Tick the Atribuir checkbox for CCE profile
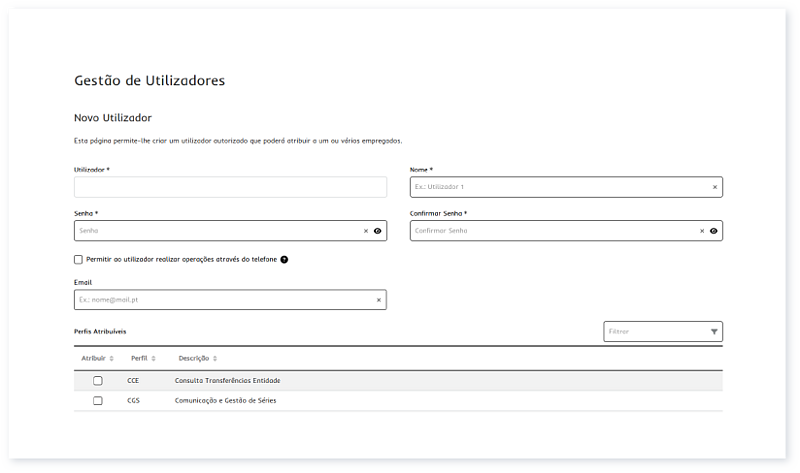This screenshot has width=800, height=473. [98, 381]
